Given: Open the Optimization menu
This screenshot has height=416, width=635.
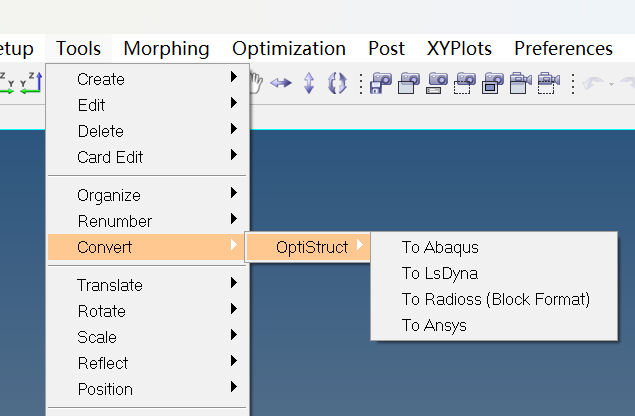Looking at the screenshot, I should point(289,49).
